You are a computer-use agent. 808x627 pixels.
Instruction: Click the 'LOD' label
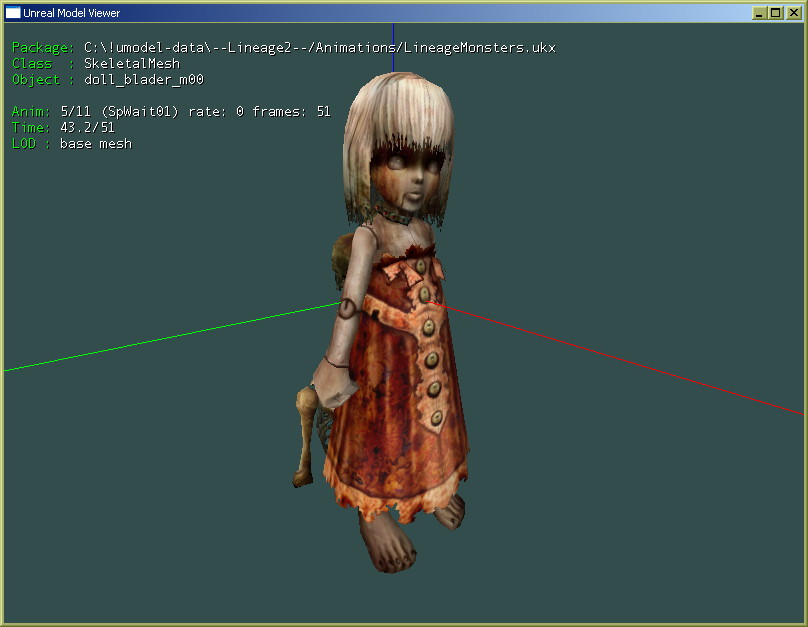(24, 144)
